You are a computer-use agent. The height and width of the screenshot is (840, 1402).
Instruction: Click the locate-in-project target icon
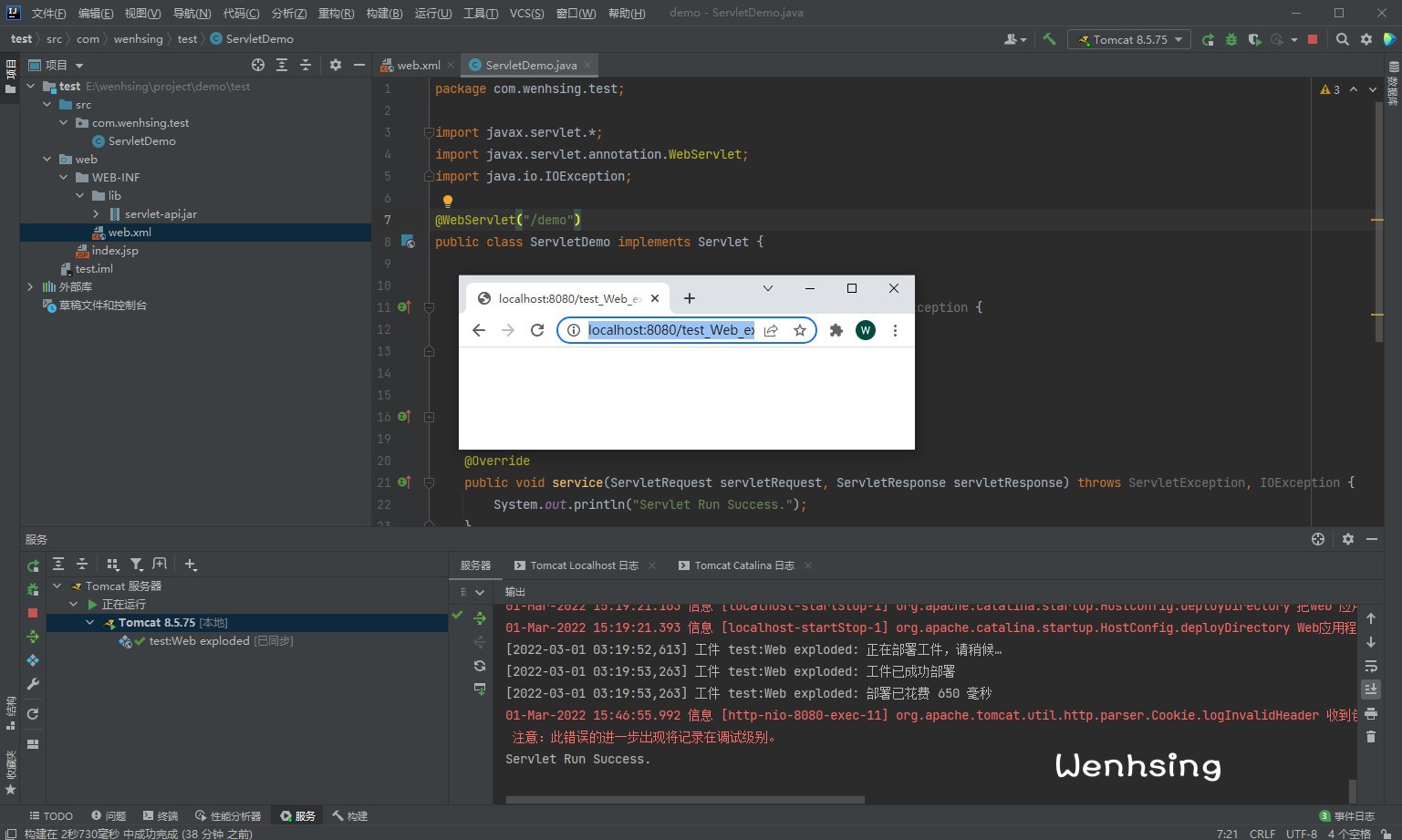(258, 65)
